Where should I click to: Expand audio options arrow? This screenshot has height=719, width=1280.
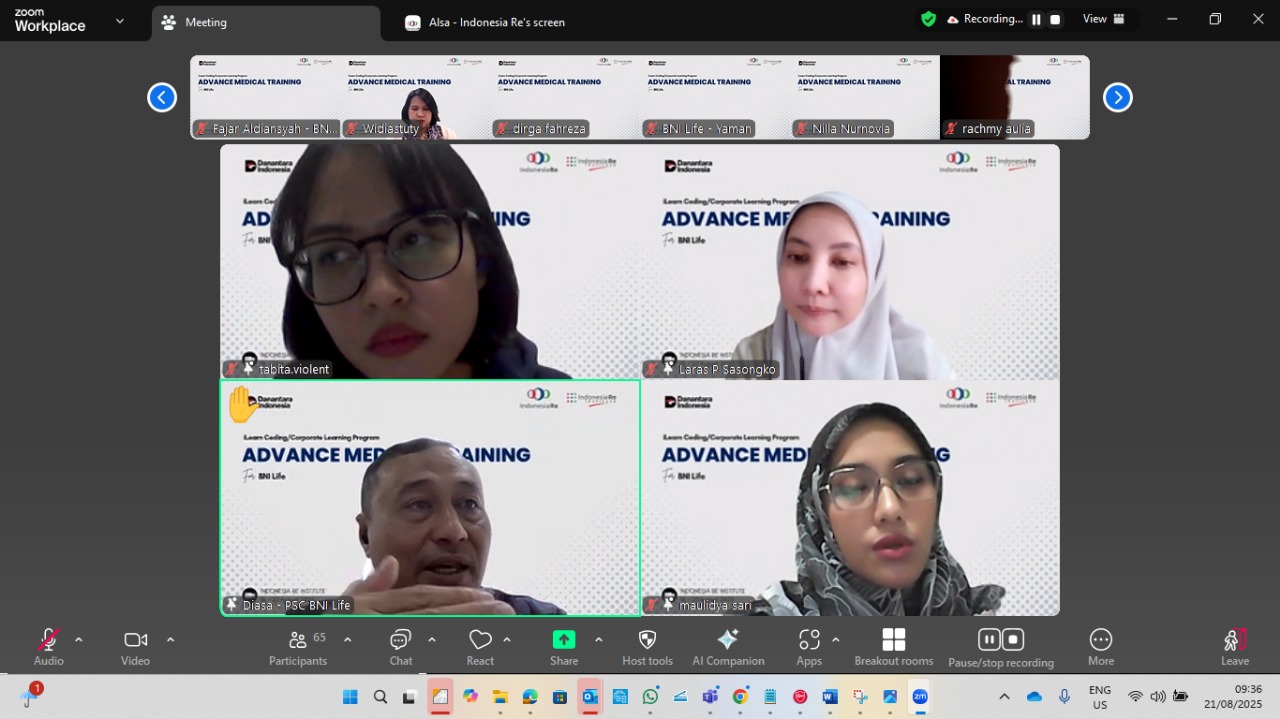coord(79,640)
